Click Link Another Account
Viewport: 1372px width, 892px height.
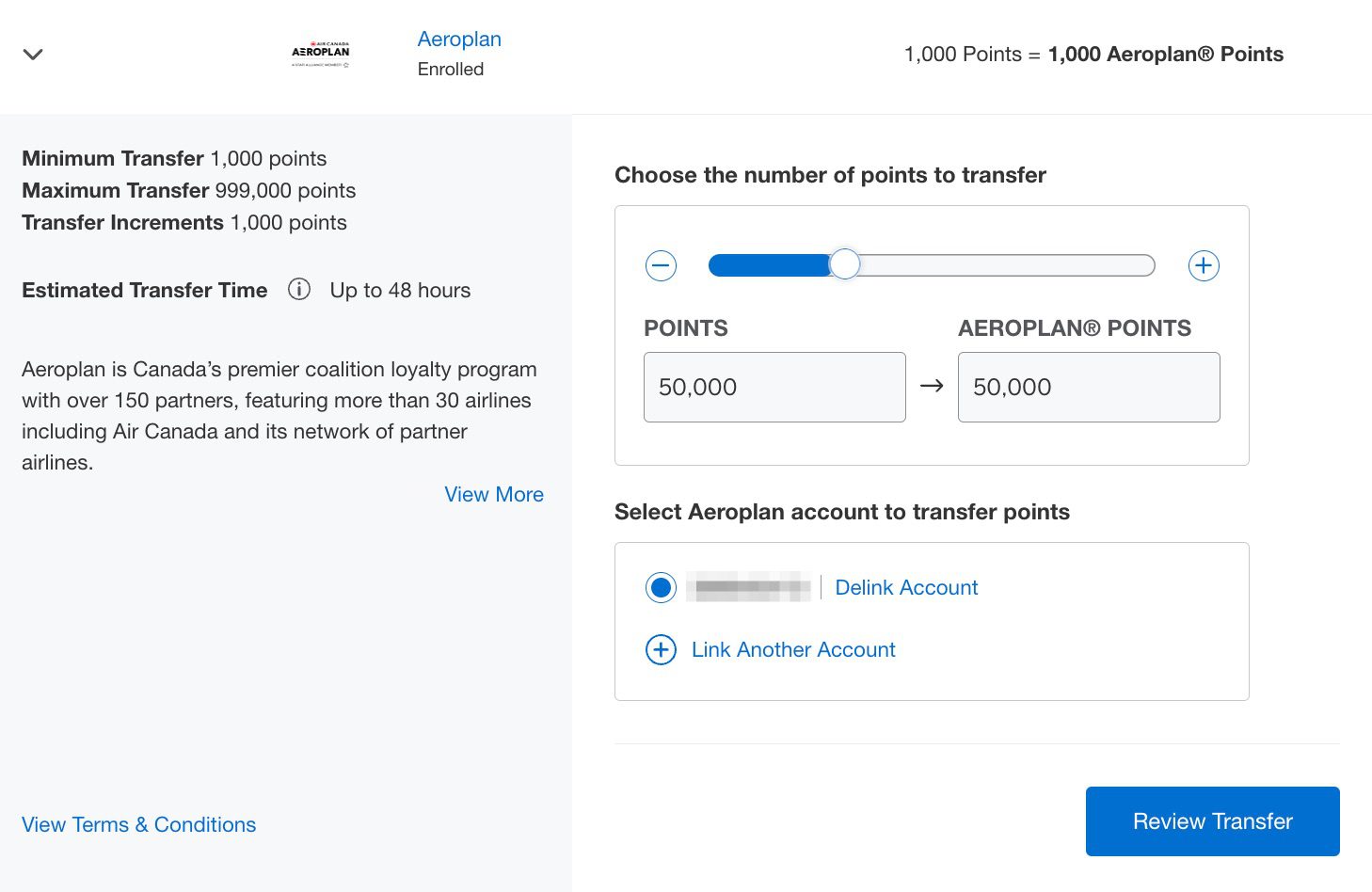point(792,649)
